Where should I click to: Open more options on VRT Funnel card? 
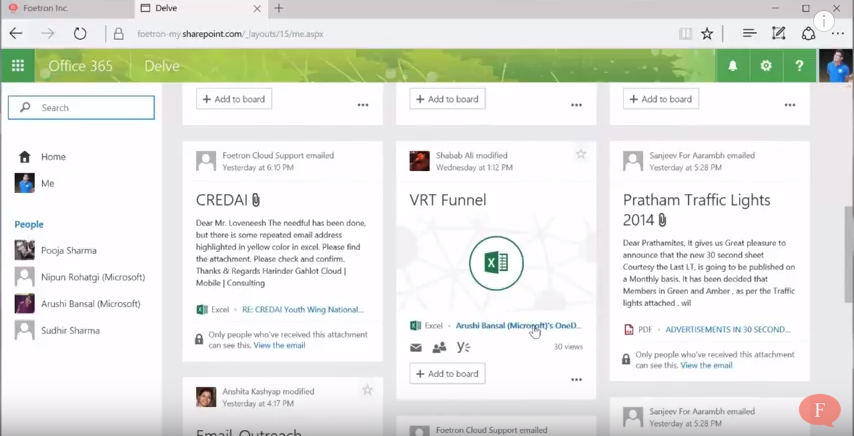coord(576,379)
